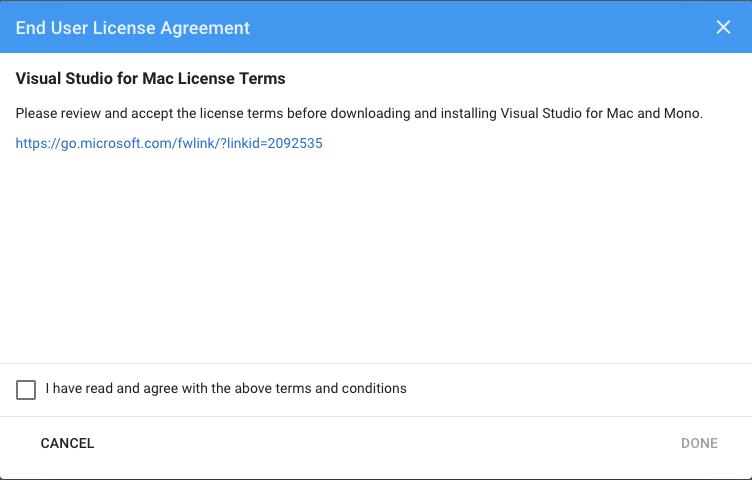Screen dimensions: 752x480
Task: Select the word 'Mono' in the description
Action: pyautogui.click(x=682, y=114)
